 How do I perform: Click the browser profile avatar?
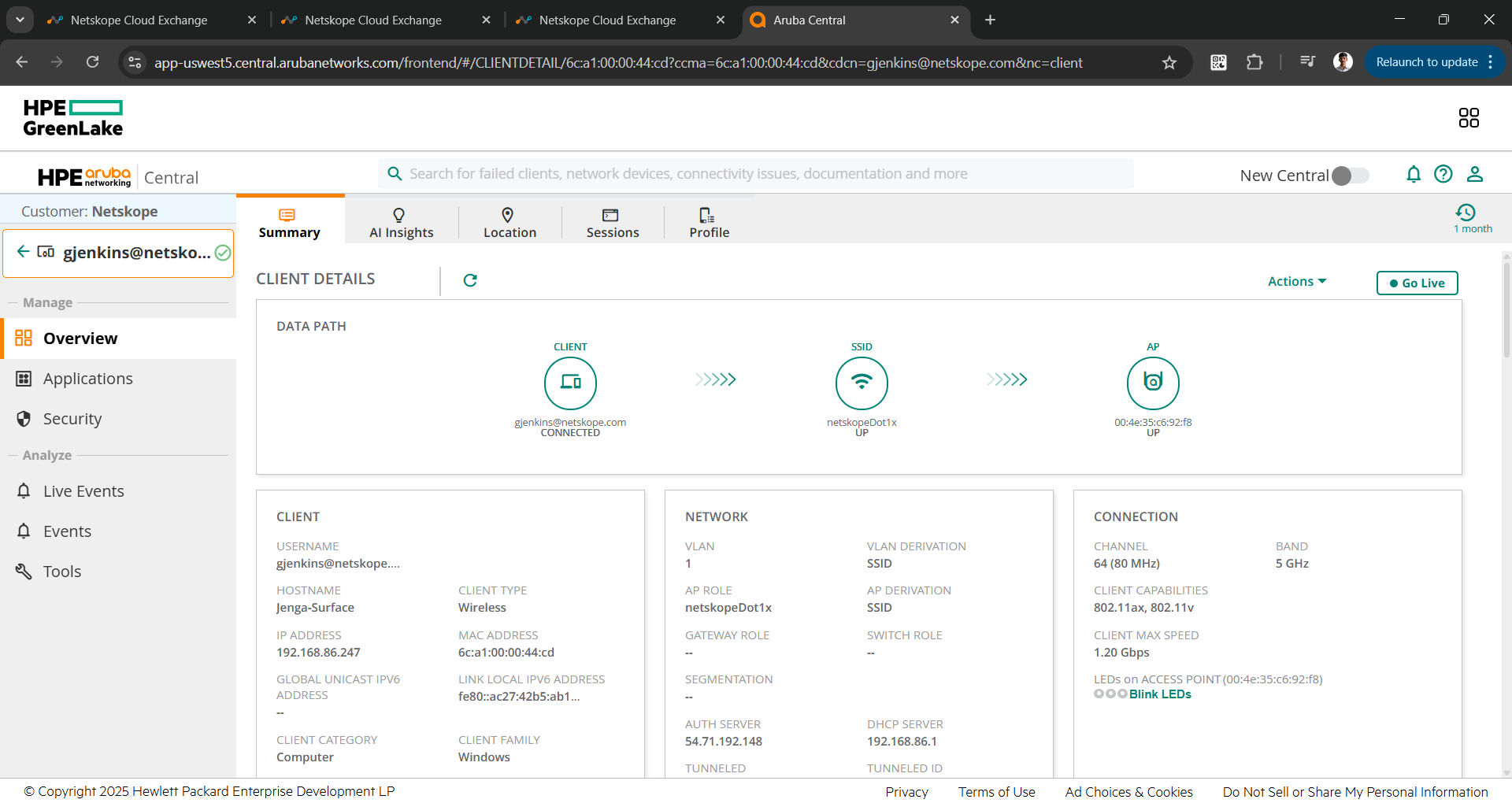[x=1343, y=62]
